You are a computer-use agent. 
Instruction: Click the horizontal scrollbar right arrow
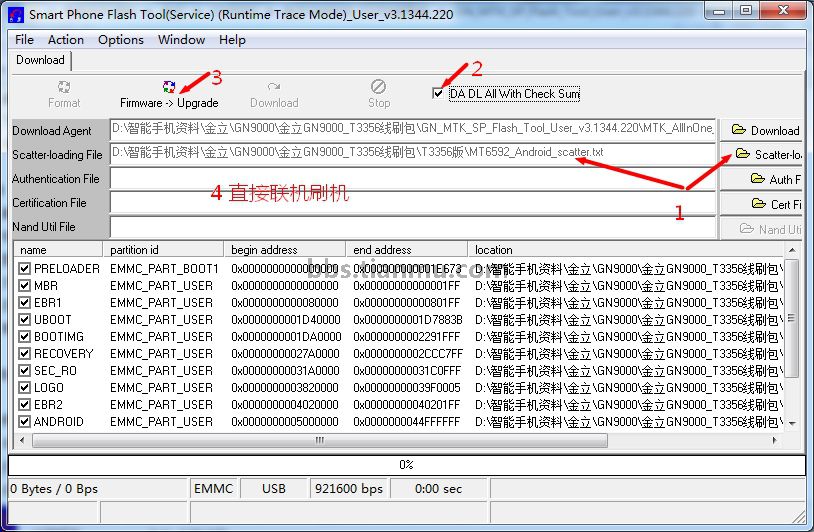tap(775, 441)
